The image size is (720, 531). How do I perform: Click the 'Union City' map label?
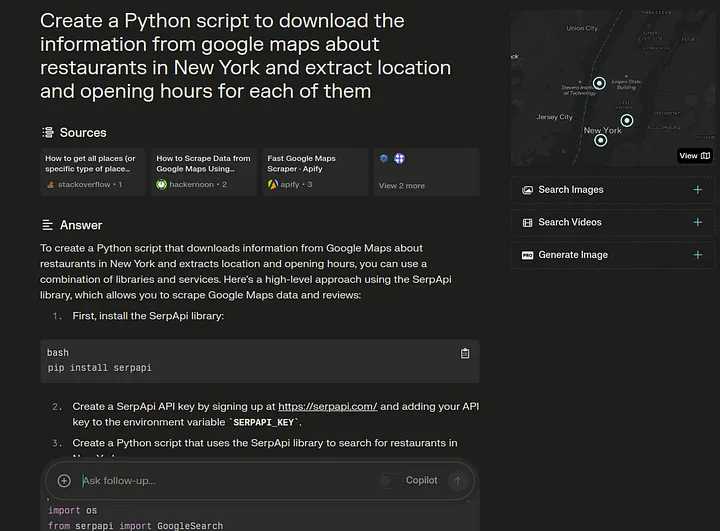click(582, 28)
